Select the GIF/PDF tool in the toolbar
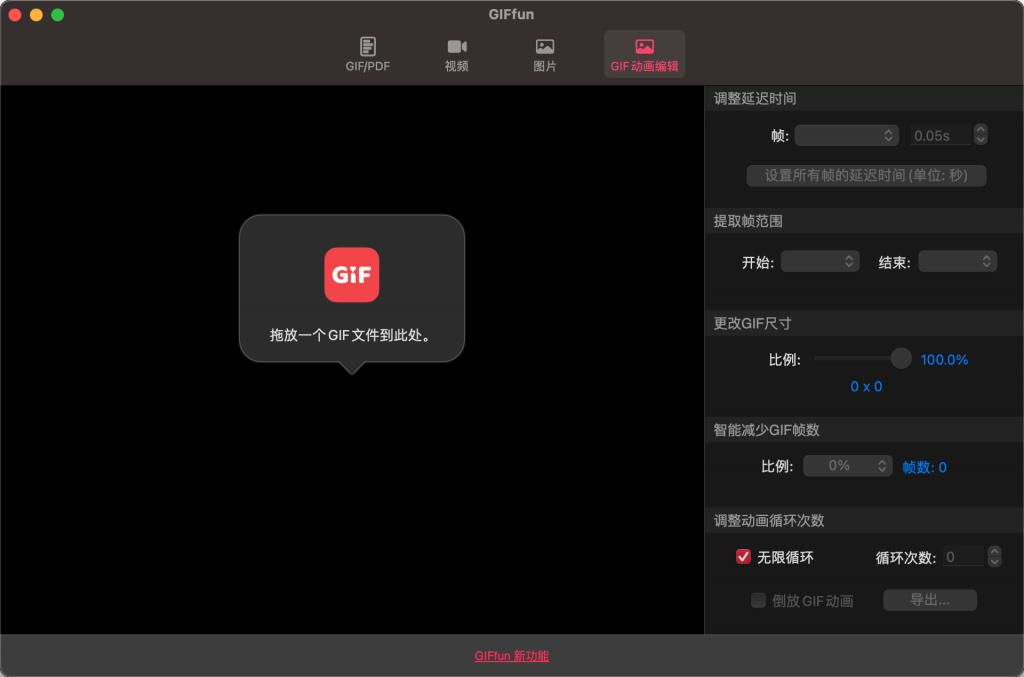 coord(367,53)
